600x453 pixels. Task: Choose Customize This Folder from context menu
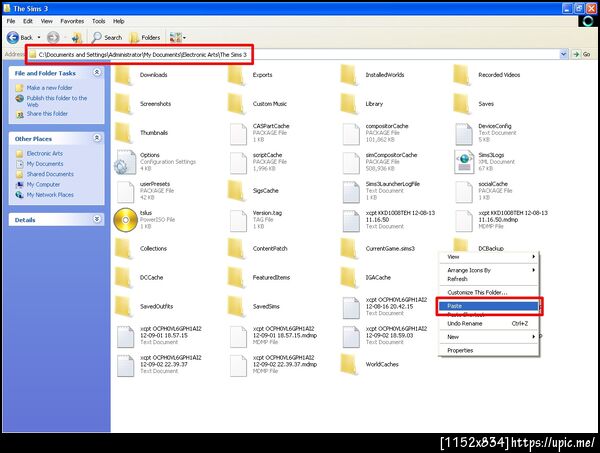(x=488, y=292)
